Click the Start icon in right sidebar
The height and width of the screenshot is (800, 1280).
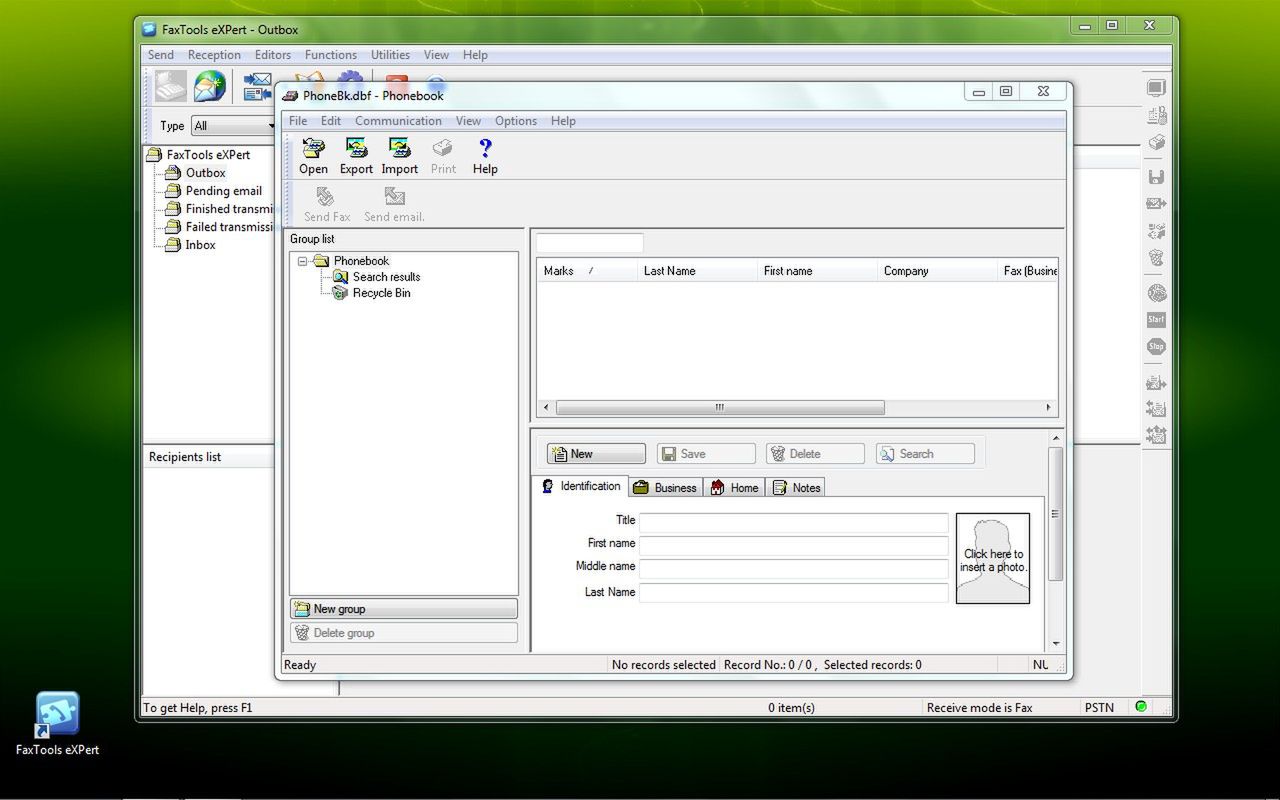1156,320
